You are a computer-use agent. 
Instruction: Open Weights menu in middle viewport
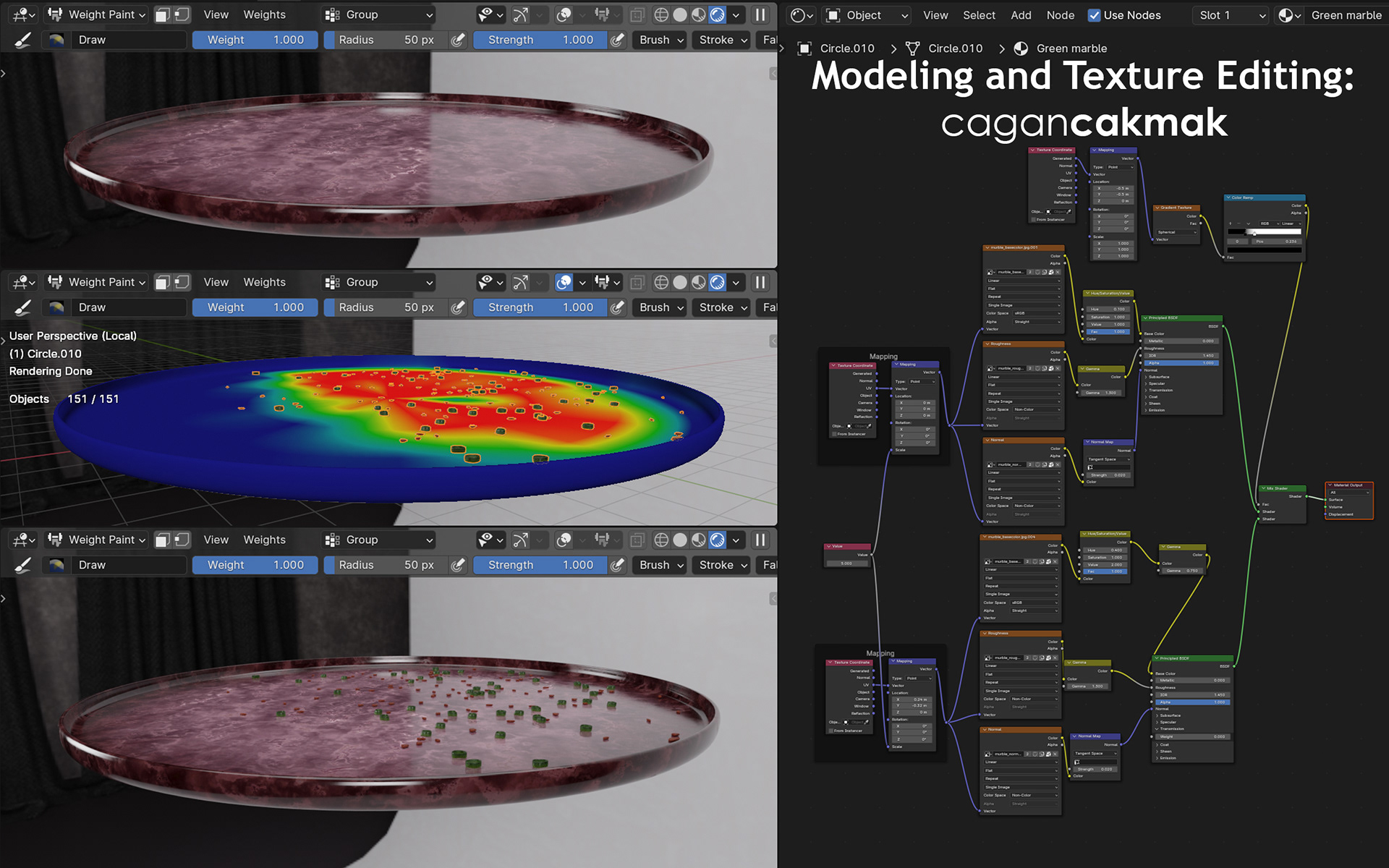264,282
